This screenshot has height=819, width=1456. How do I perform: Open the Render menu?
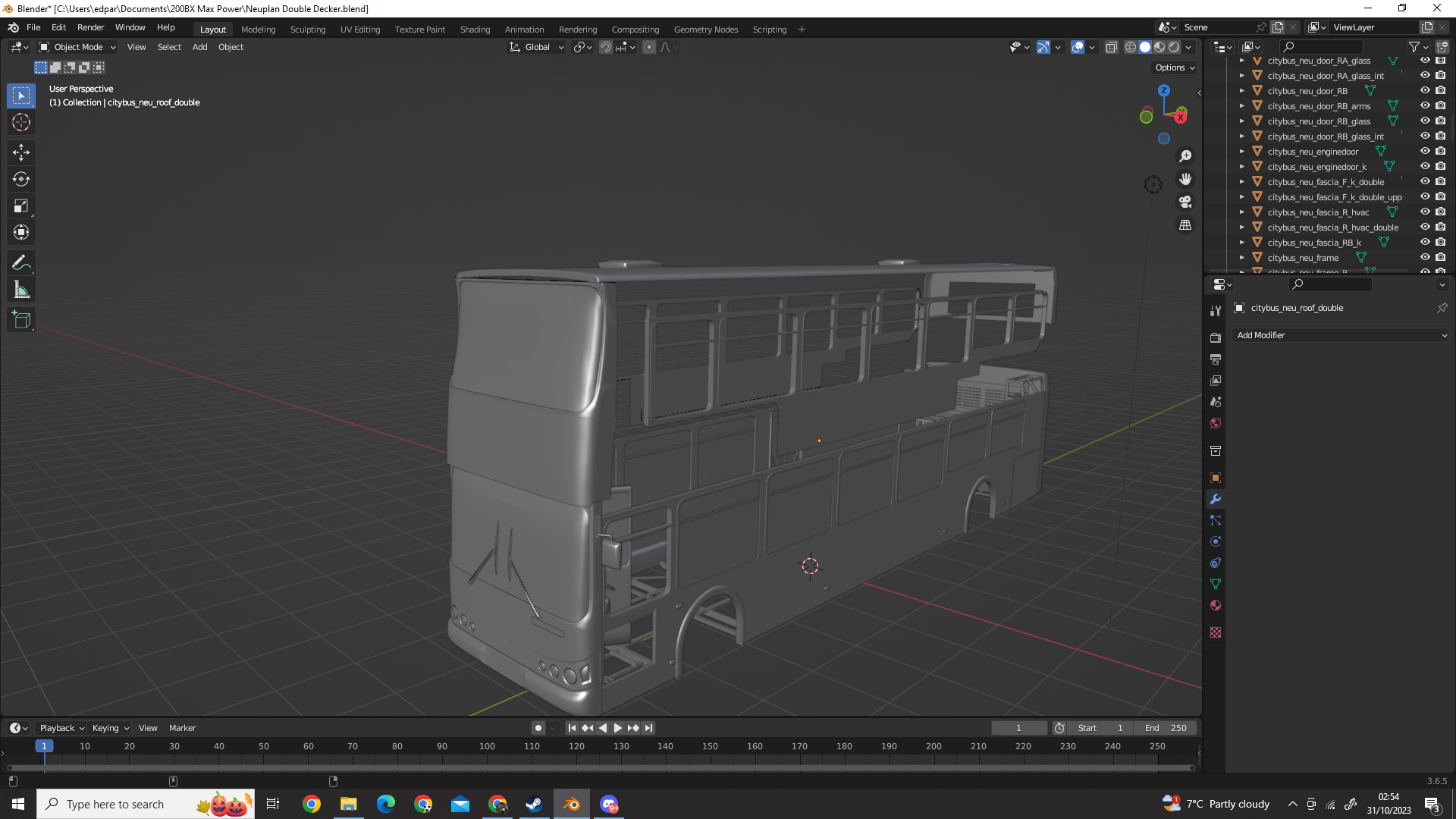tap(90, 27)
